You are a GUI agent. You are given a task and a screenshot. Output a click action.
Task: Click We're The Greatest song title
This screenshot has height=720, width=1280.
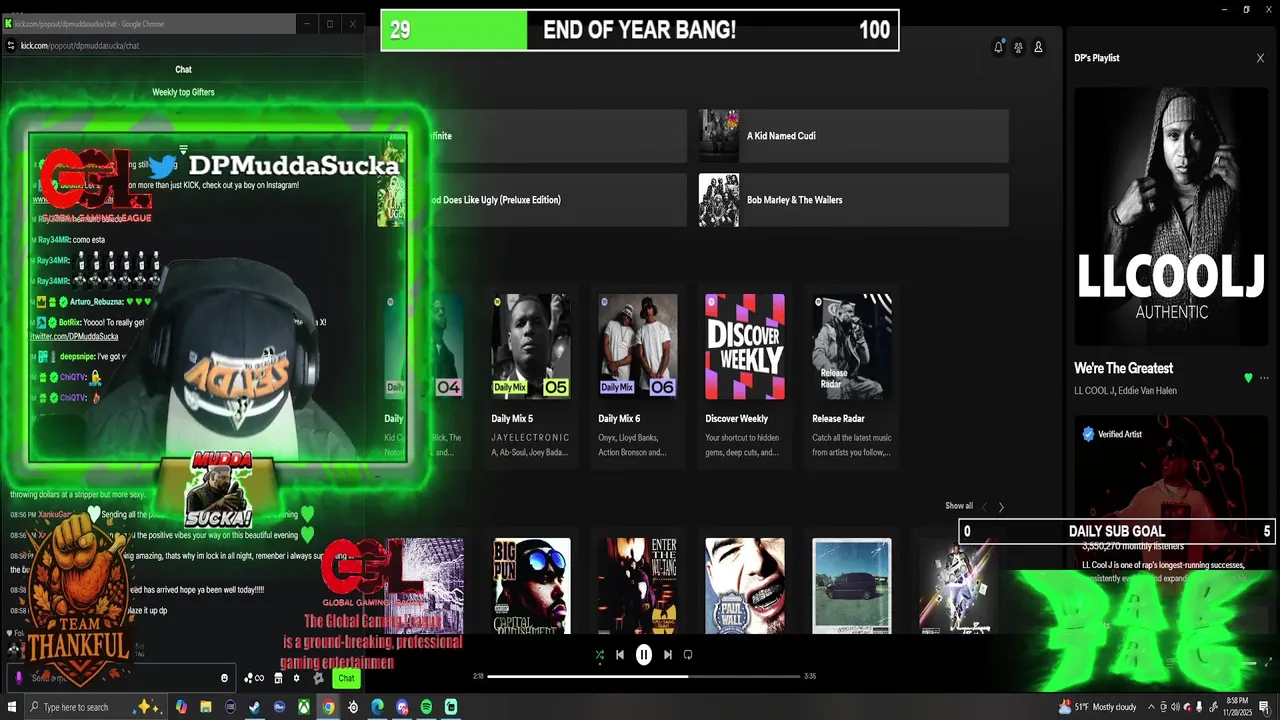(1123, 368)
